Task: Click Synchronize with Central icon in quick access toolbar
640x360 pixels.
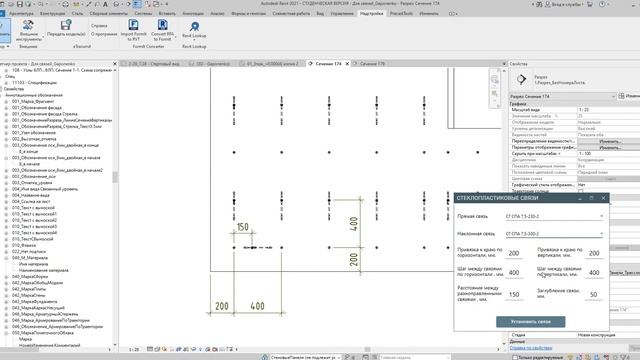Action: (x=29, y=4)
